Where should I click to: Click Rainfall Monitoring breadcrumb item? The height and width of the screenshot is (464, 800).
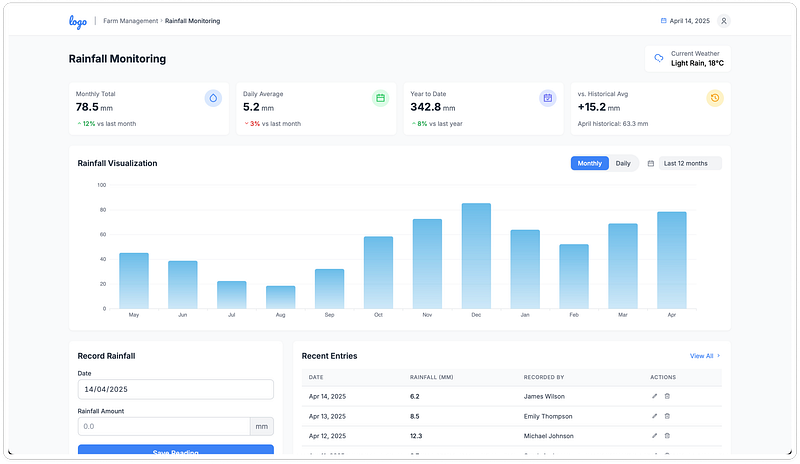point(192,21)
